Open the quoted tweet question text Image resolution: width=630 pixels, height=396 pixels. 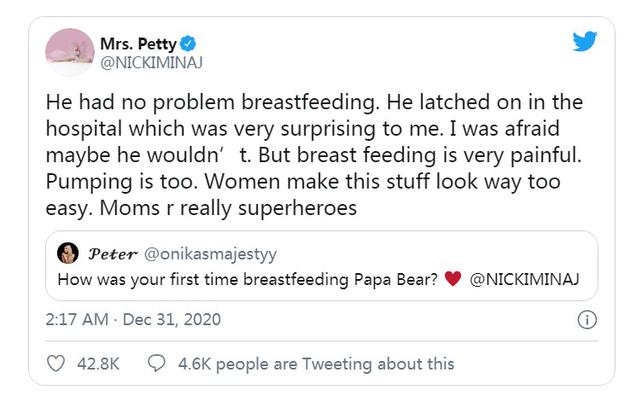[248, 280]
